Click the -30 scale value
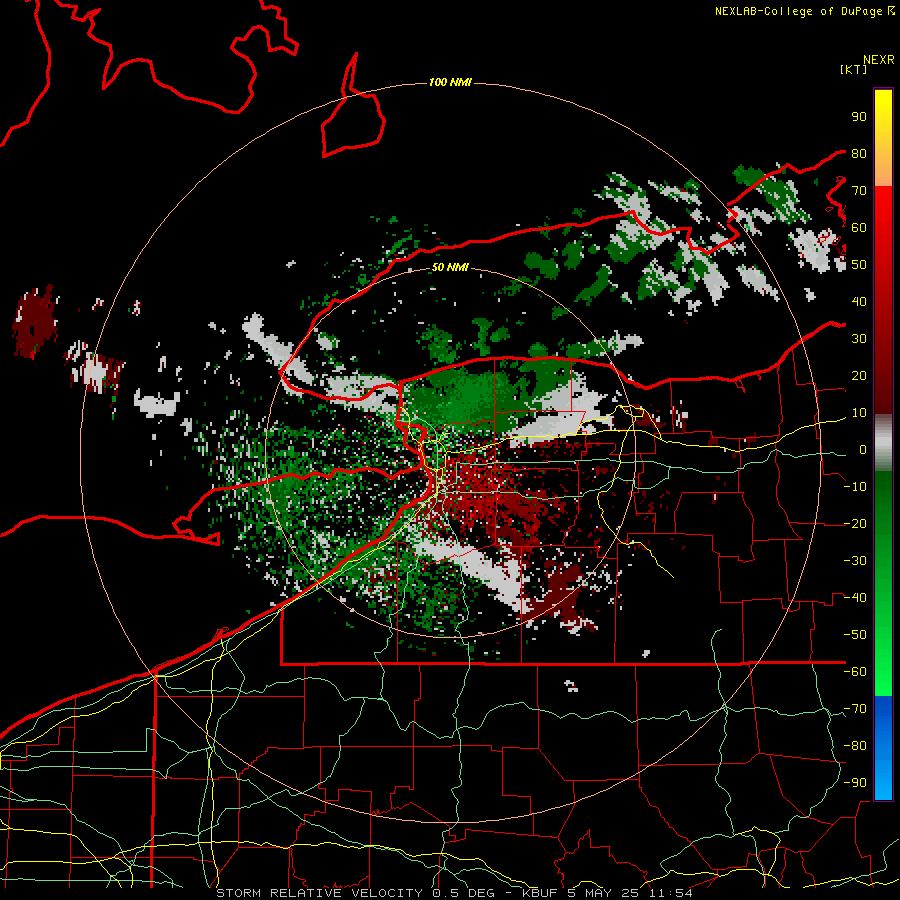Screen dimensions: 900x900 tap(855, 561)
